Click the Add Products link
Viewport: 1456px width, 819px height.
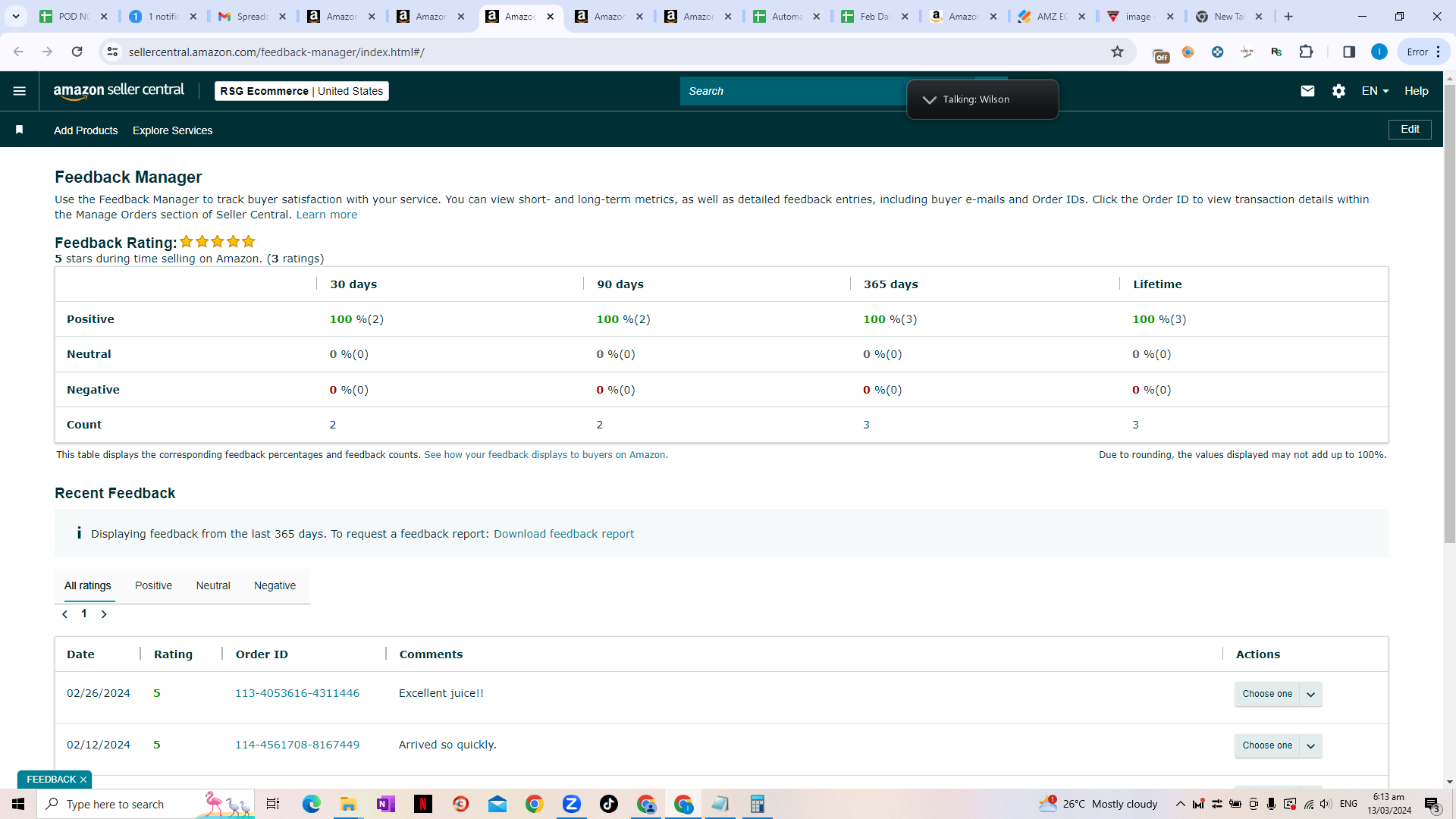click(x=86, y=130)
